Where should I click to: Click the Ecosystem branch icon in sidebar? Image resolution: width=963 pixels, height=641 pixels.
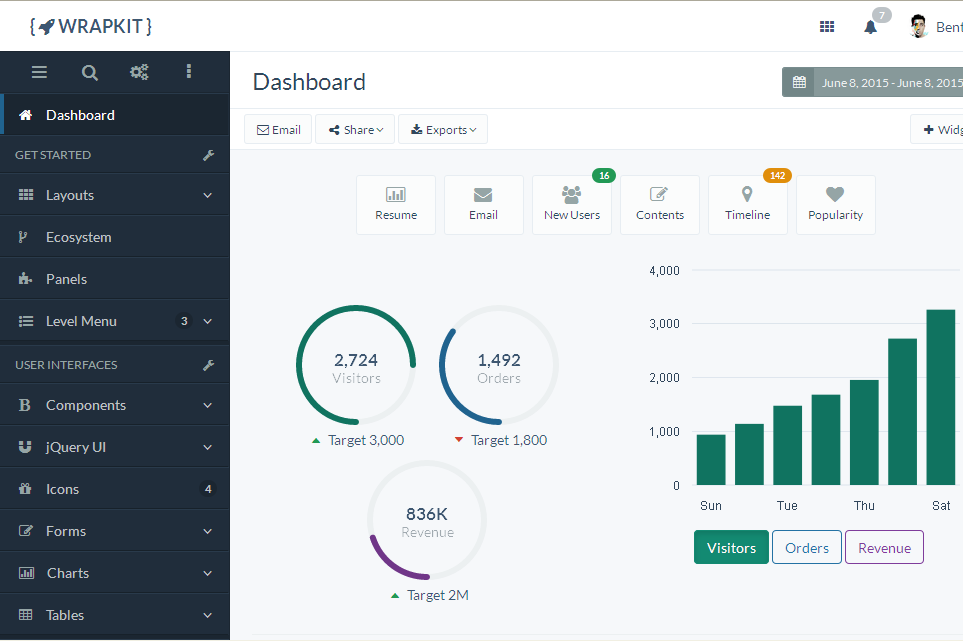[x=23, y=237]
